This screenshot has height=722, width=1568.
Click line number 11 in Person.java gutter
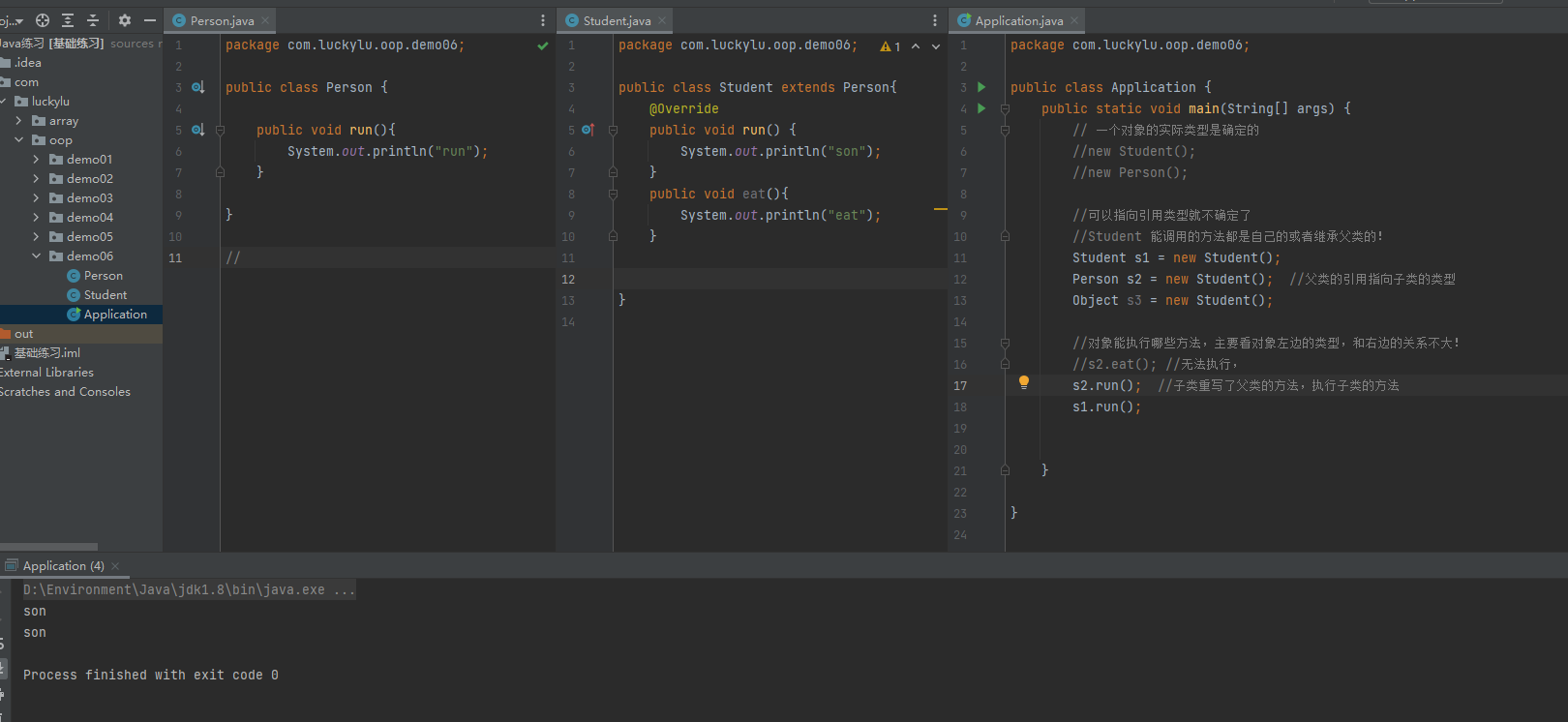tap(175, 257)
